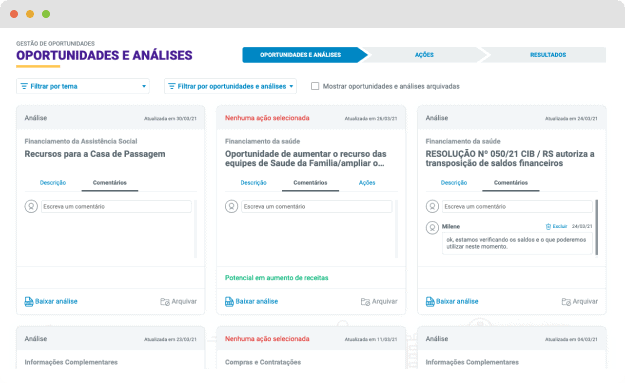Click filter icon in Filtrar por oportunidades e análises
The image size is (625, 383).
point(172,86)
